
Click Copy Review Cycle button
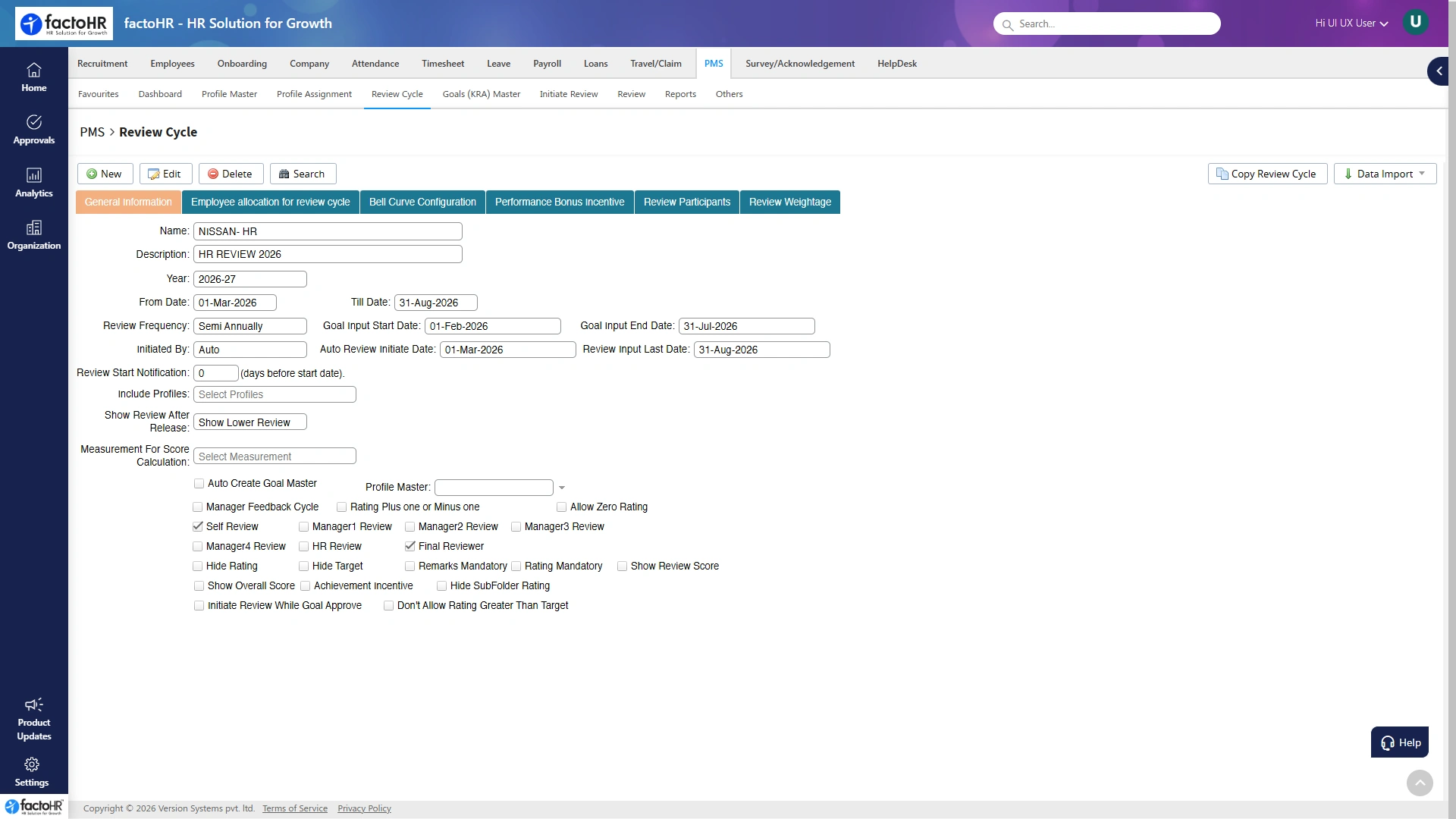1267,174
